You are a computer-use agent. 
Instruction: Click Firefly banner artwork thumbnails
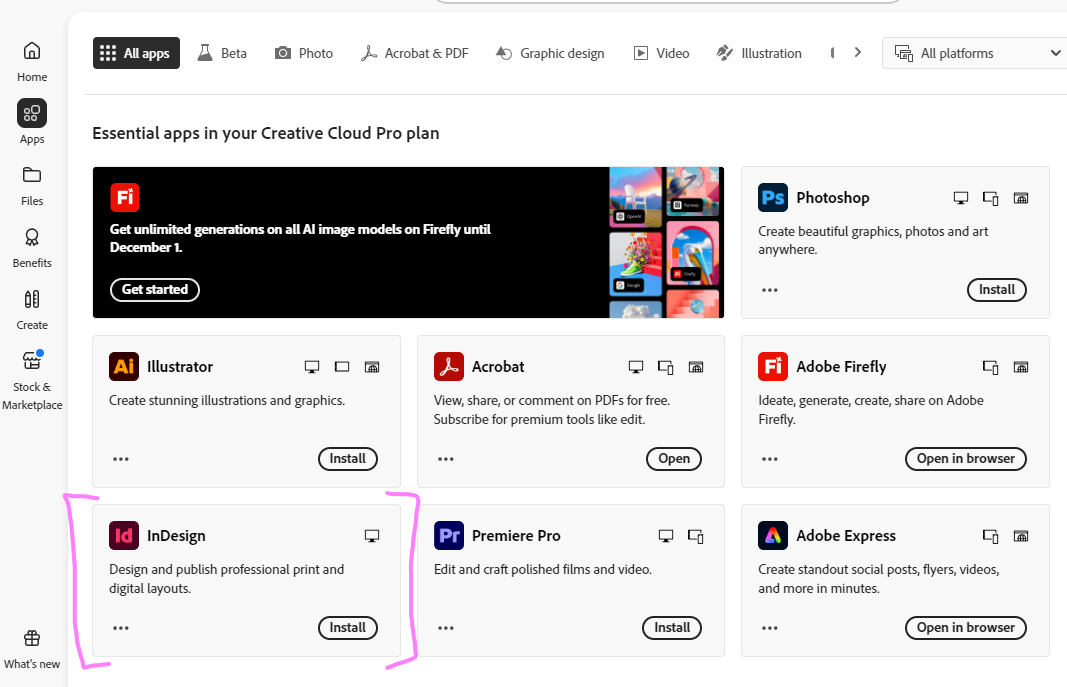click(665, 242)
